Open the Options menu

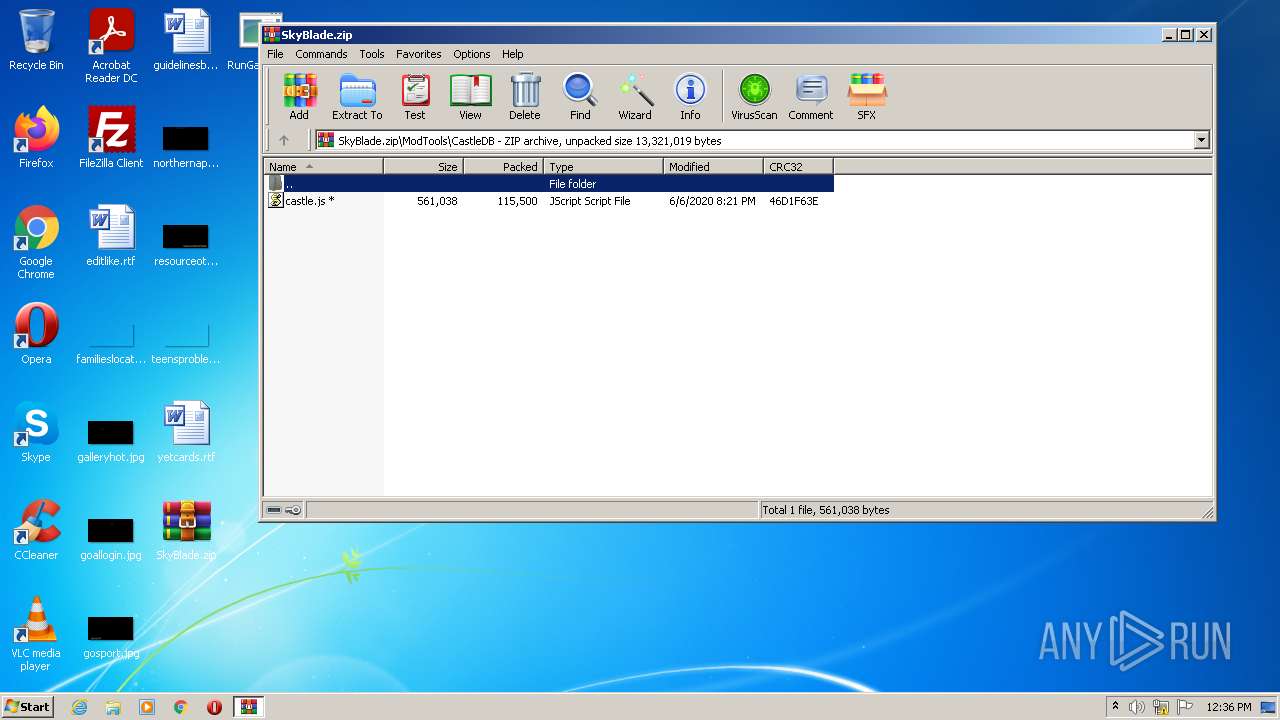[472, 54]
